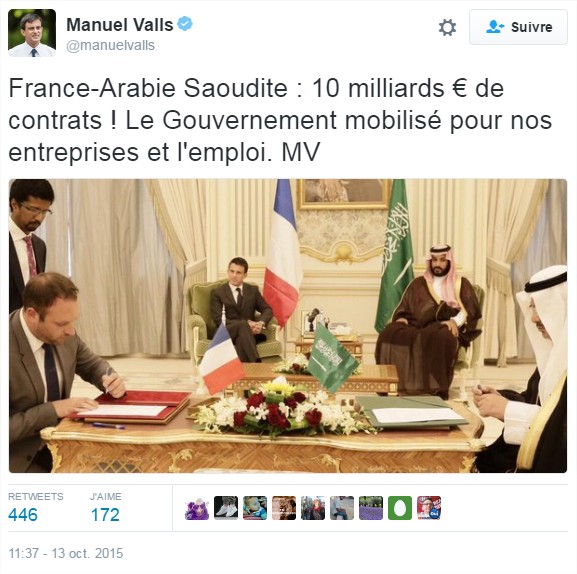This screenshot has width=577, height=574.
Task: Click the Manuel Valls display name
Action: tap(120, 25)
